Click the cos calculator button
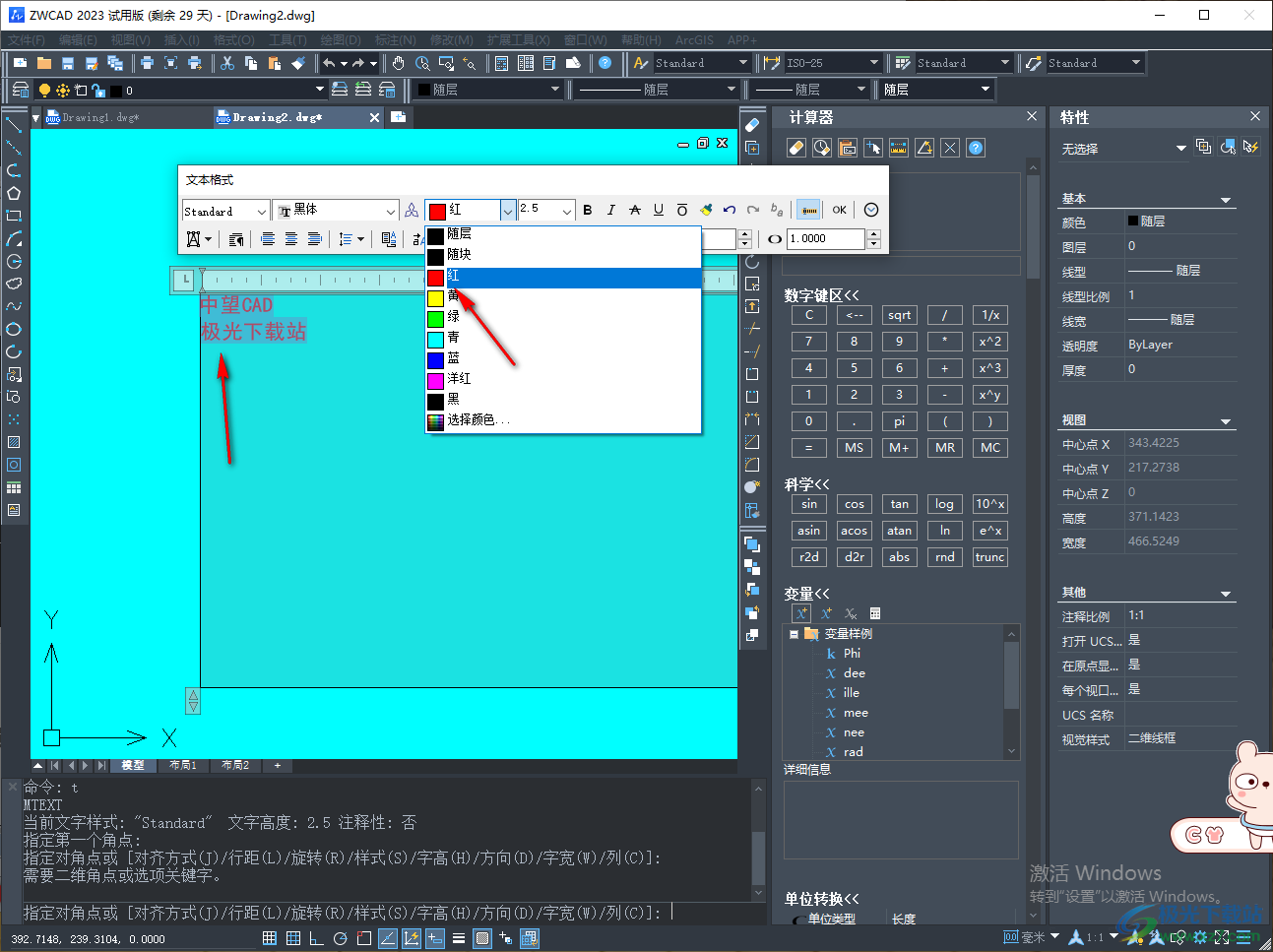This screenshot has height=952, width=1273. click(855, 504)
